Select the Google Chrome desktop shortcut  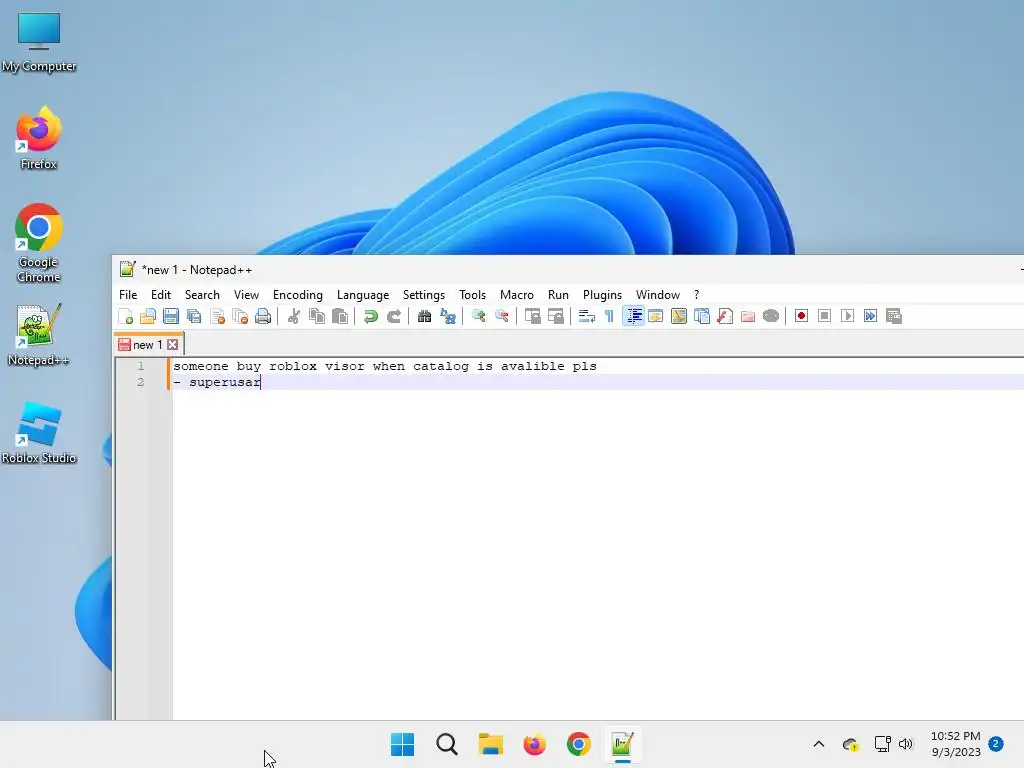39,243
